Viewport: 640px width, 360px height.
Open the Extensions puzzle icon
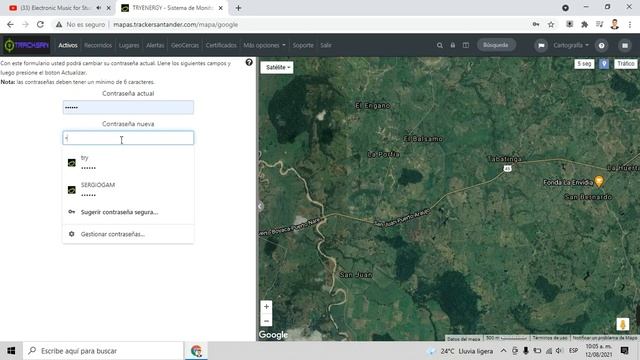click(584, 24)
